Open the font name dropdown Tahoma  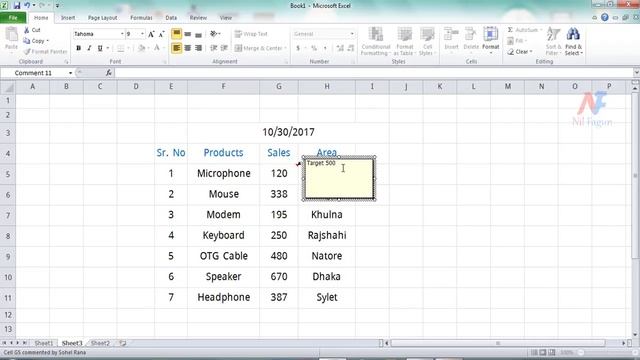click(122, 34)
